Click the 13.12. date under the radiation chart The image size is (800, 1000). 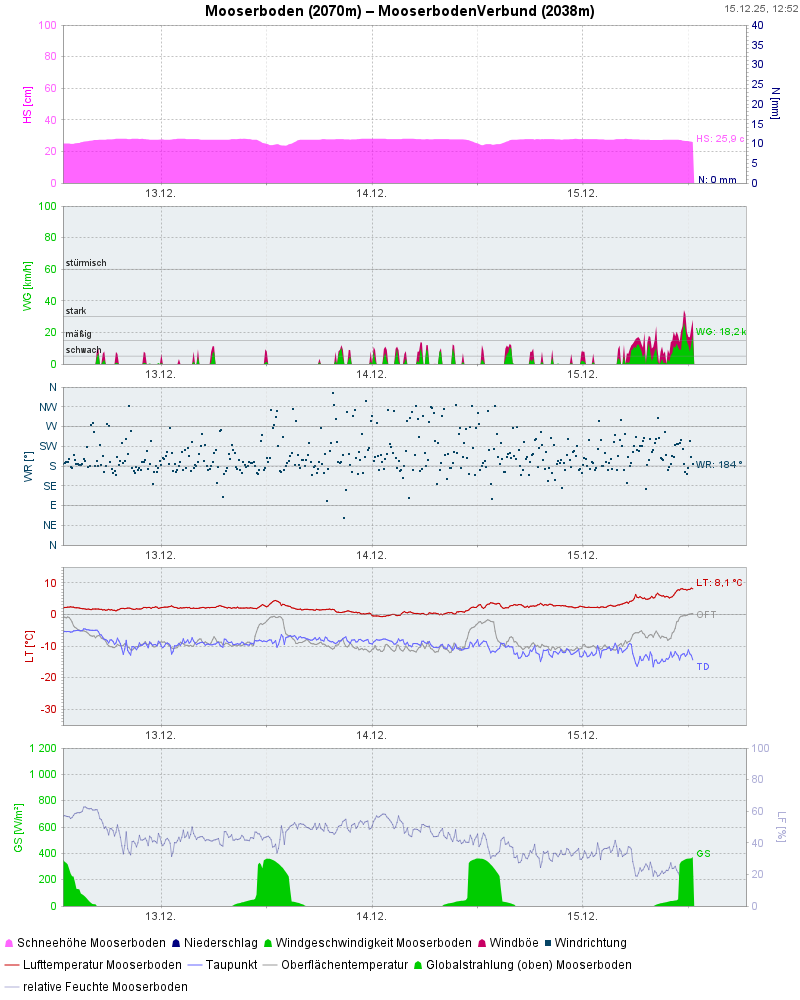(161, 915)
